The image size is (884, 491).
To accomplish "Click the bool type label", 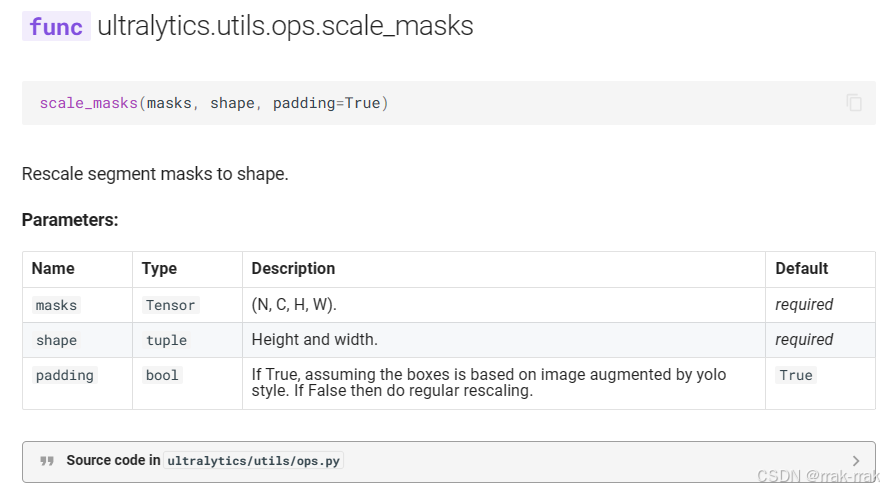I will [162, 375].
